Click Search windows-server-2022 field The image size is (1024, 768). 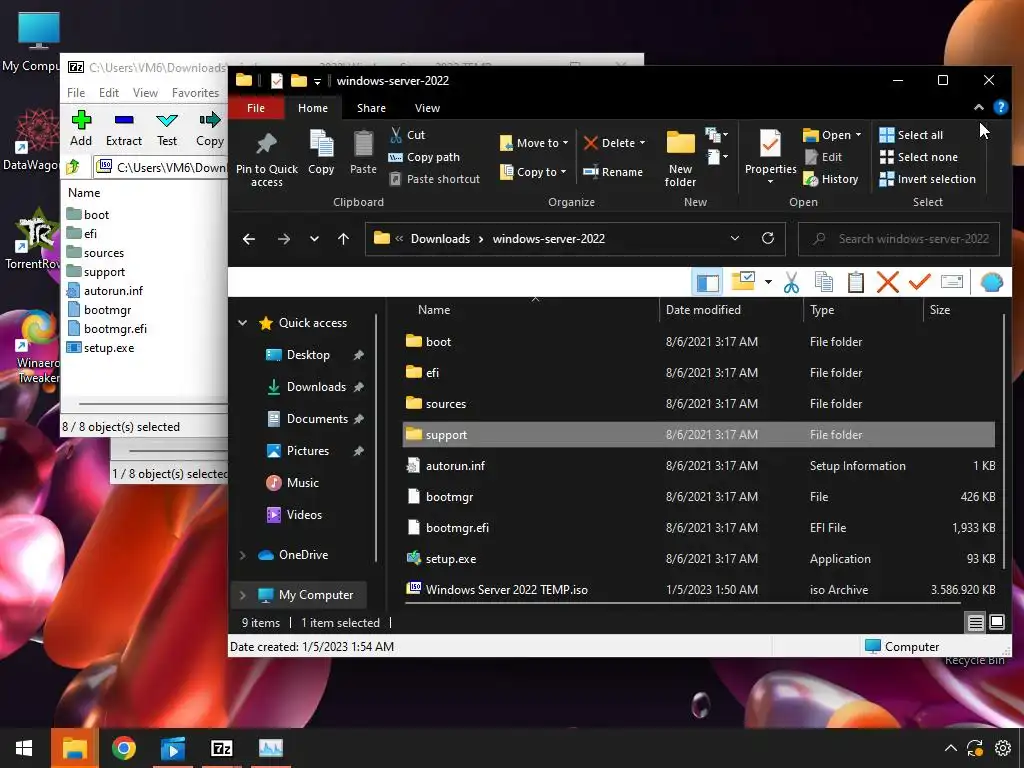click(x=899, y=239)
